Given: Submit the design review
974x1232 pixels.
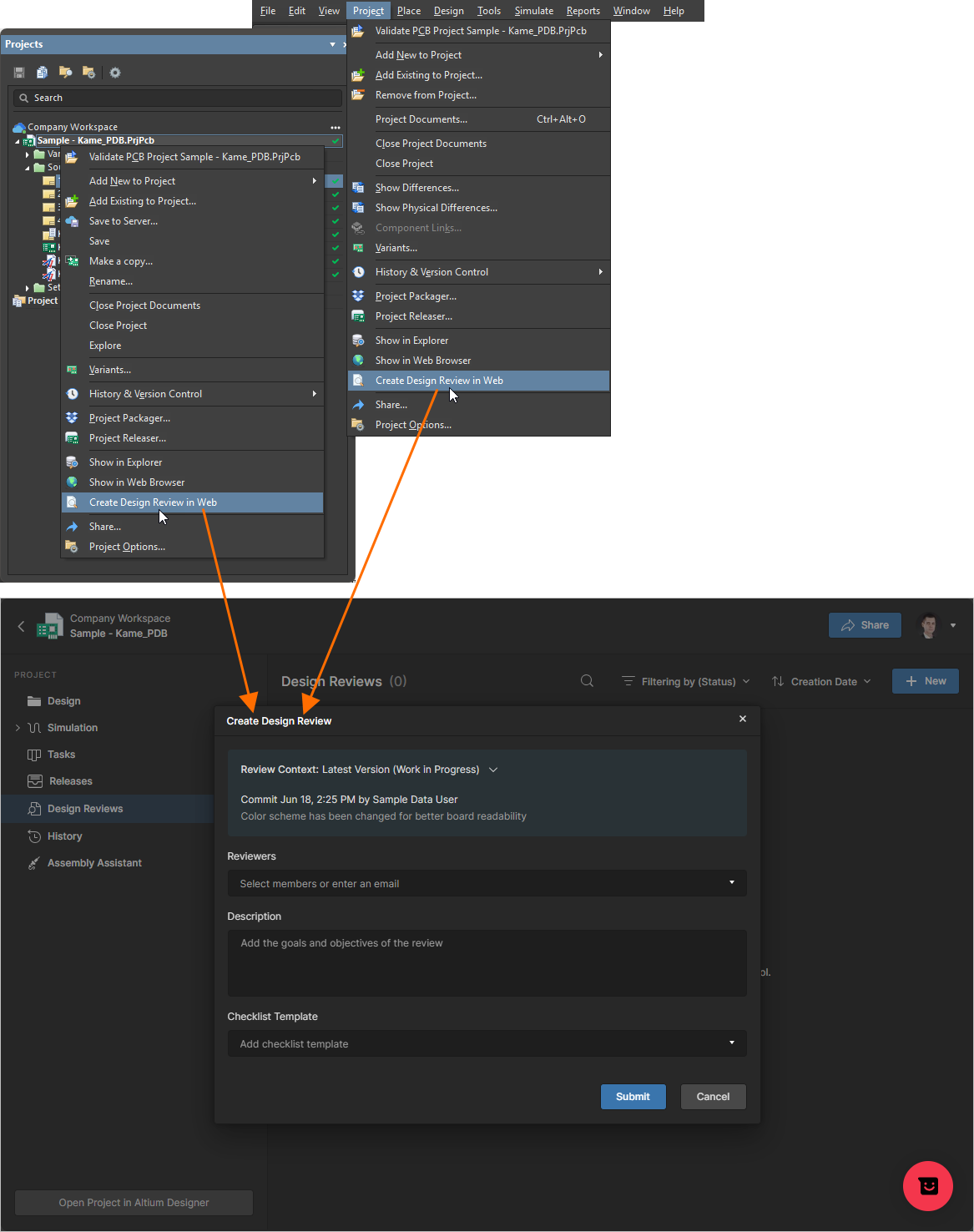Looking at the screenshot, I should [x=633, y=1097].
